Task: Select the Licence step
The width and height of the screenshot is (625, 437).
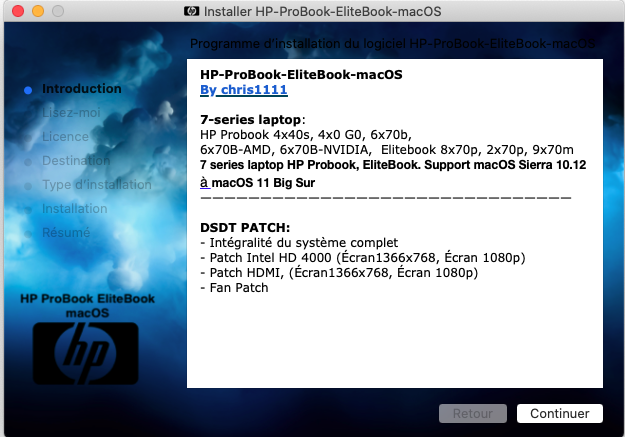Action: [x=65, y=137]
